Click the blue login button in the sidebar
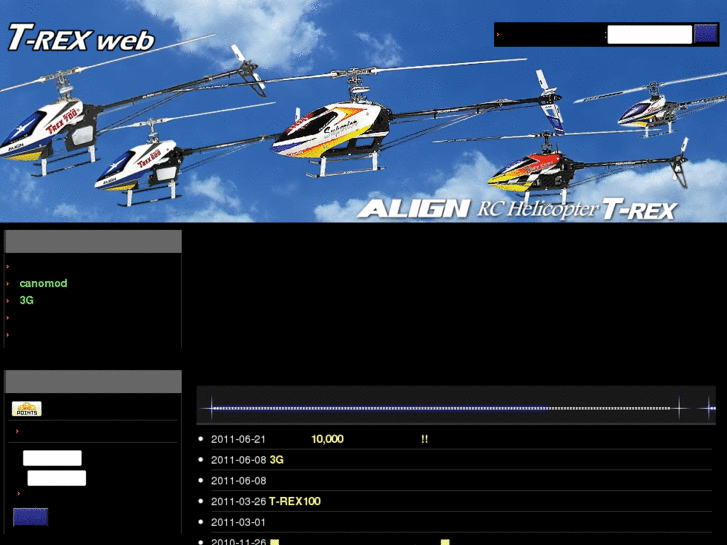This screenshot has height=545, width=727. (x=31, y=517)
